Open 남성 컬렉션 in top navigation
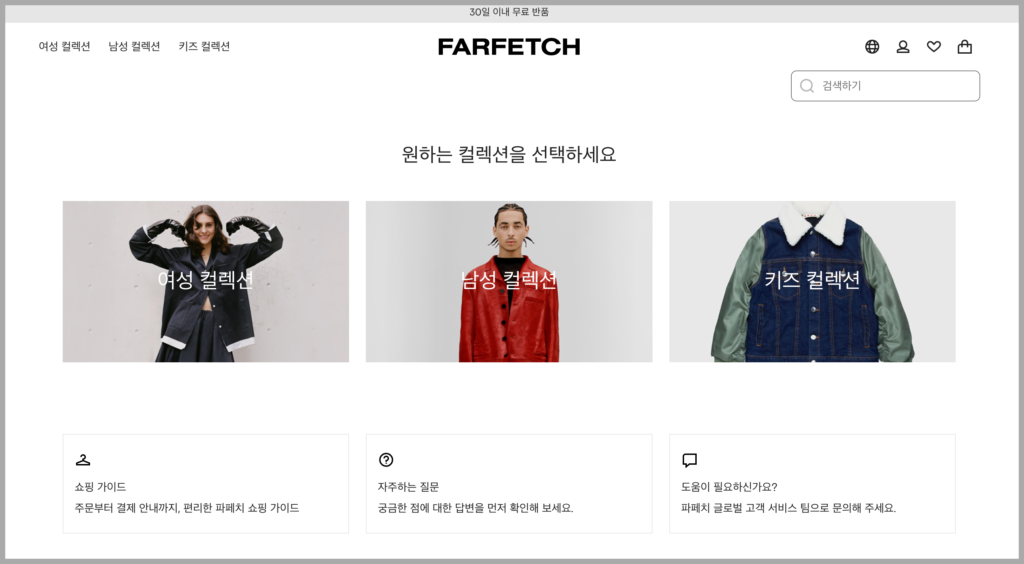Viewport: 1024px width, 564px height. [x=134, y=46]
